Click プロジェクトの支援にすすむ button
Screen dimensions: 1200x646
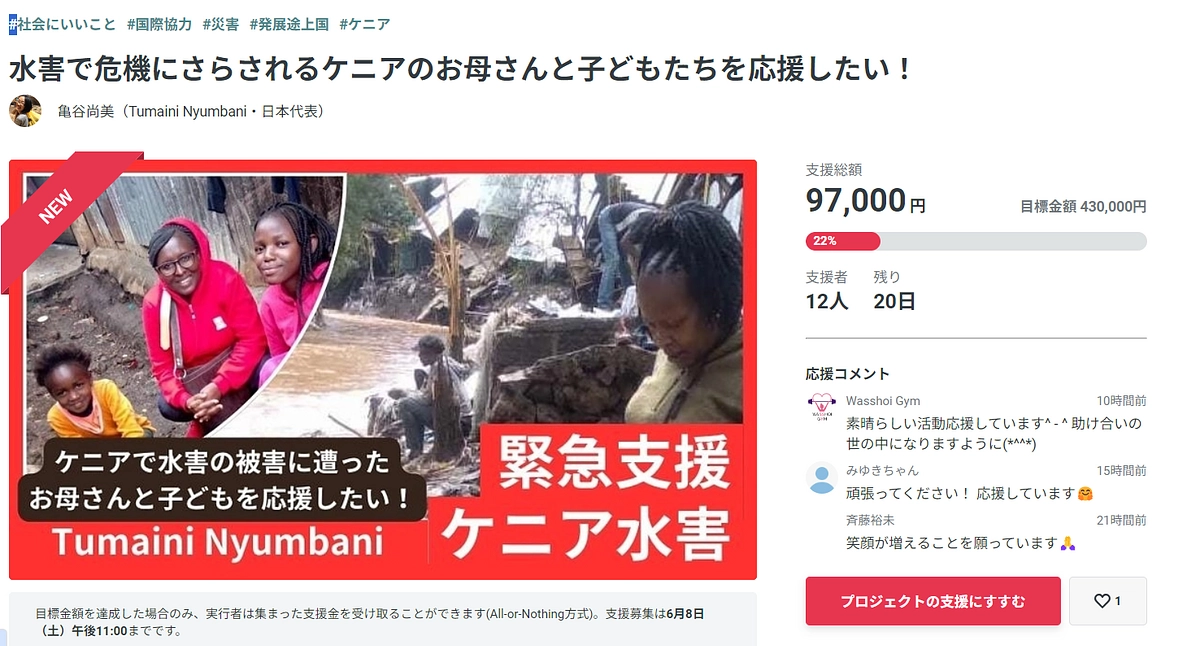click(x=933, y=601)
